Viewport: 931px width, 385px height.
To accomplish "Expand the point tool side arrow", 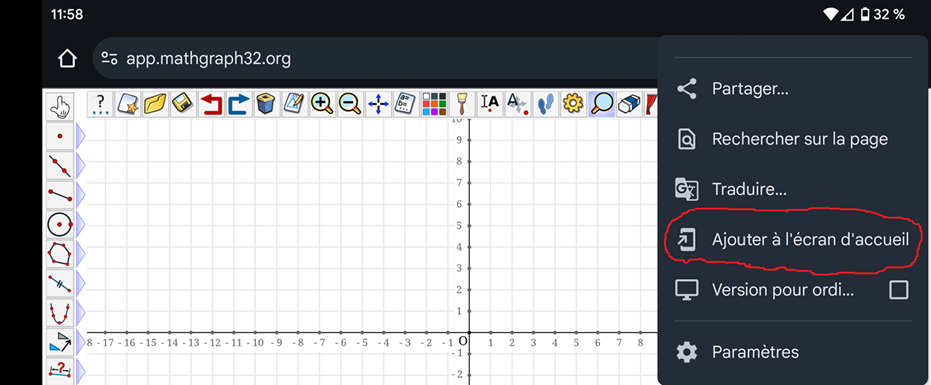I will [x=80, y=136].
